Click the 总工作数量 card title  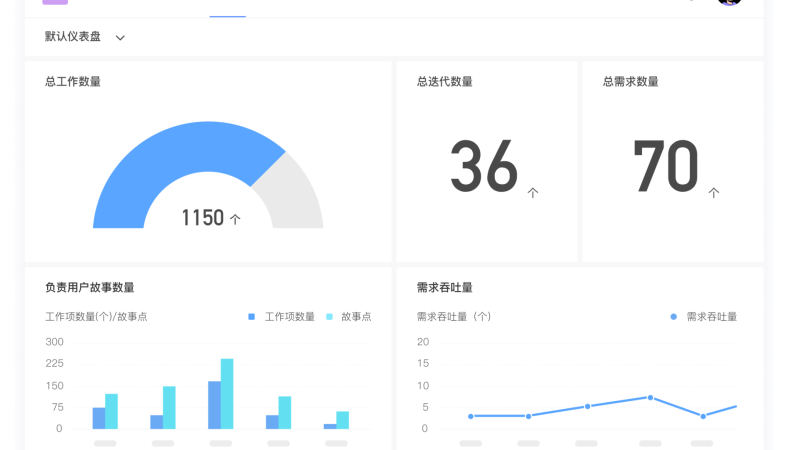pyautogui.click(x=73, y=82)
